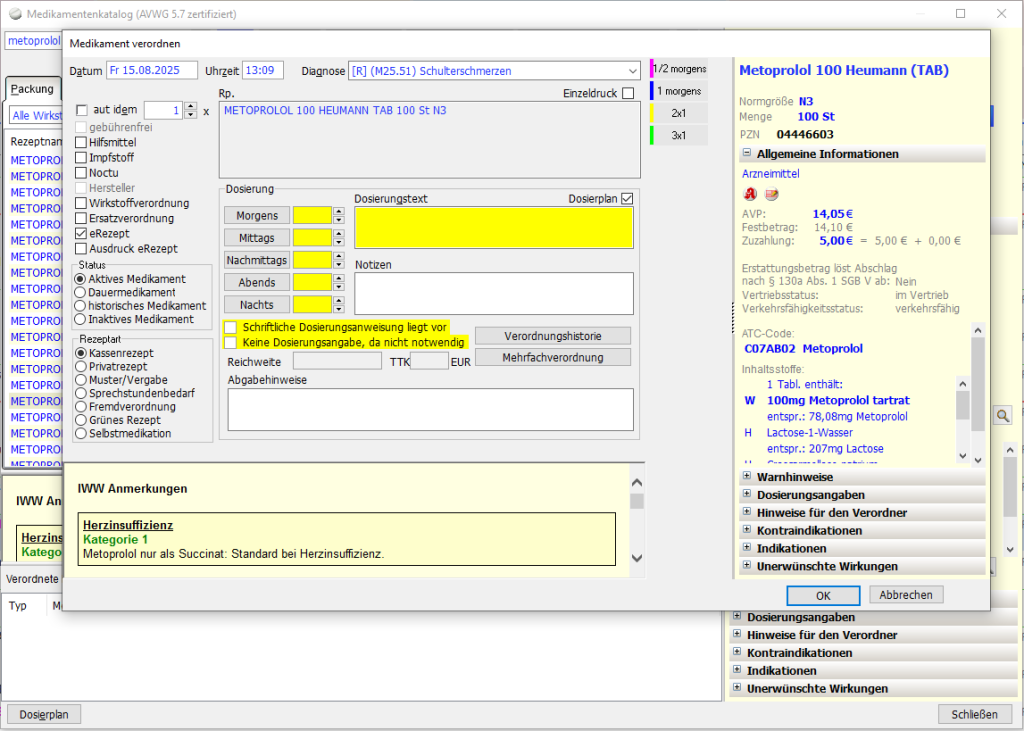Enable the Wirkstoffverordnung checkbox
1024x731 pixels.
[81, 203]
